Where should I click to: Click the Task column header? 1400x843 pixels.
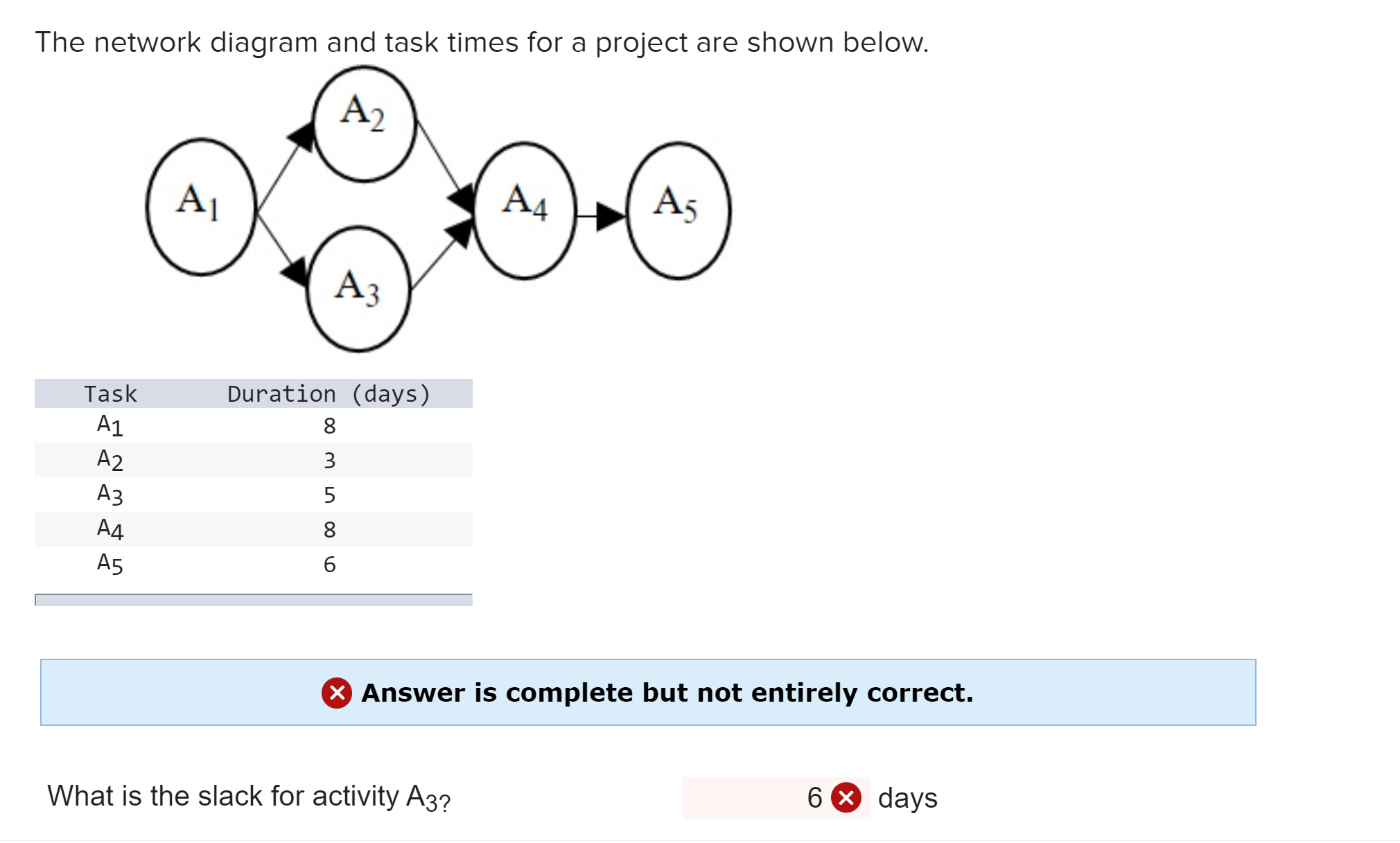(111, 393)
